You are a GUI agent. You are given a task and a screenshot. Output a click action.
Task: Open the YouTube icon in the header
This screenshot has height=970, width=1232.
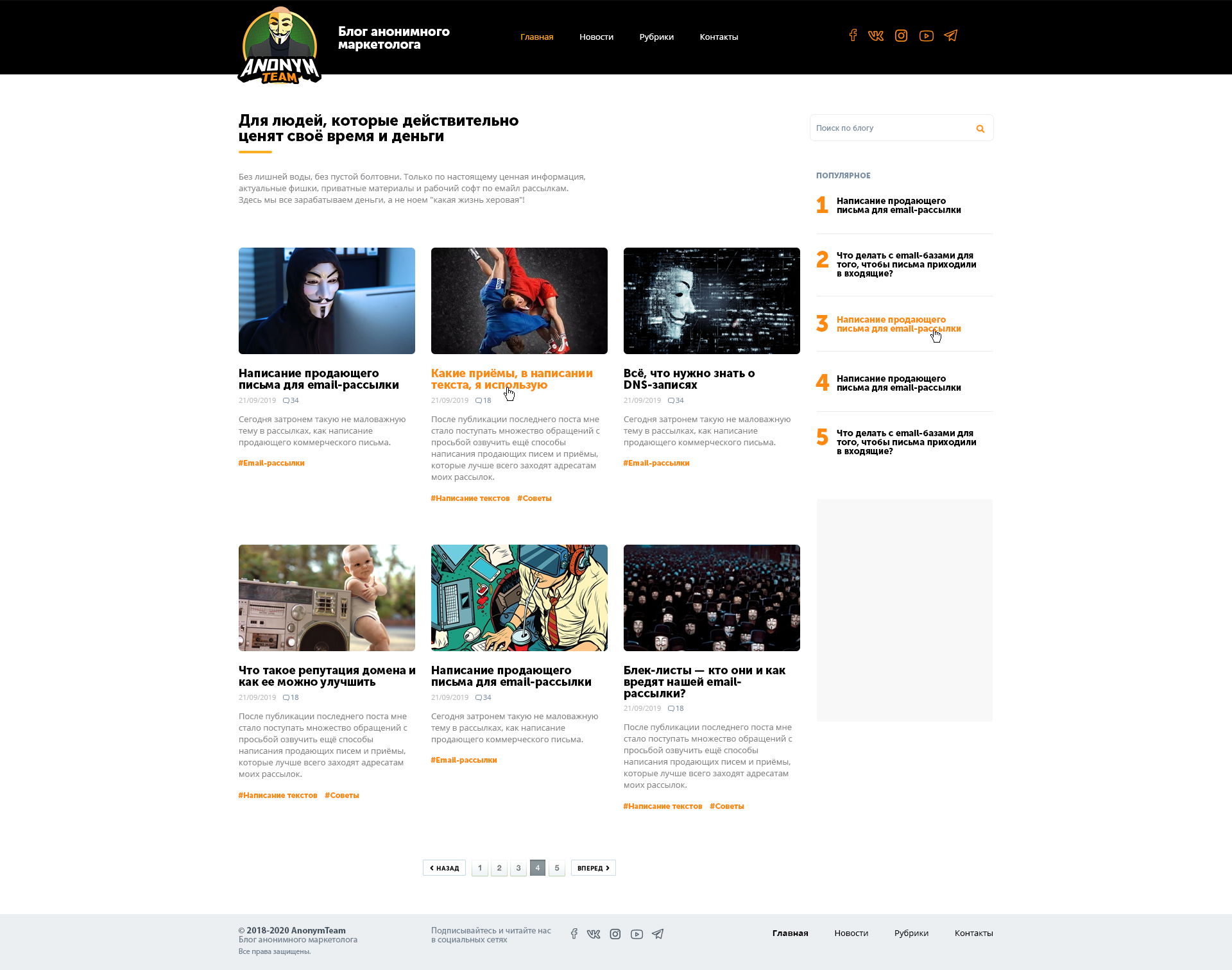pos(926,36)
